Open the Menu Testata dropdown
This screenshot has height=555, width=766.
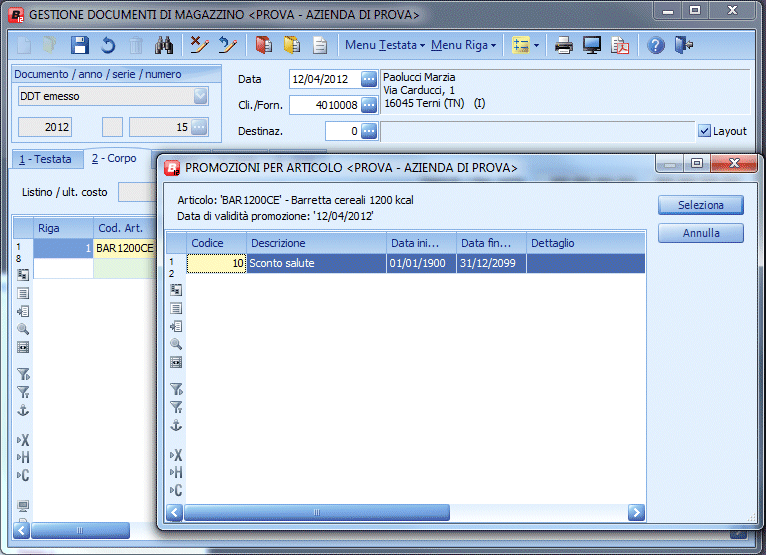click(384, 45)
